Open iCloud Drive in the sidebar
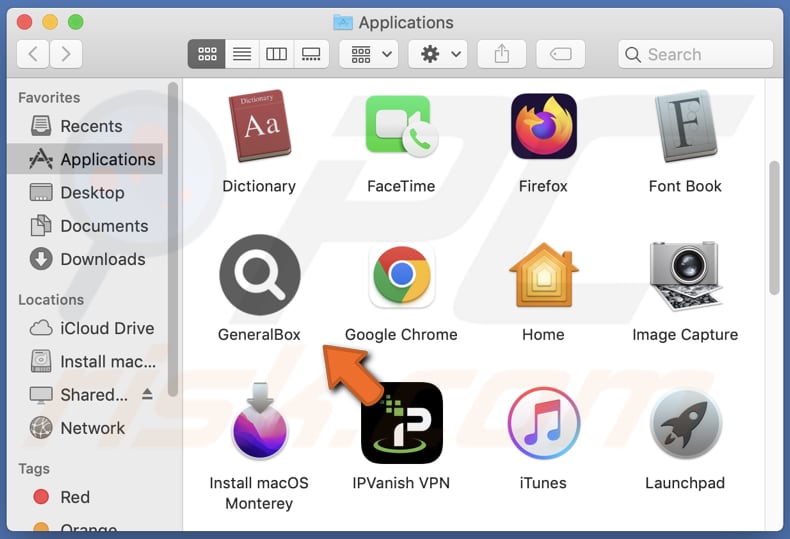This screenshot has height=539, width=790. click(x=85, y=328)
